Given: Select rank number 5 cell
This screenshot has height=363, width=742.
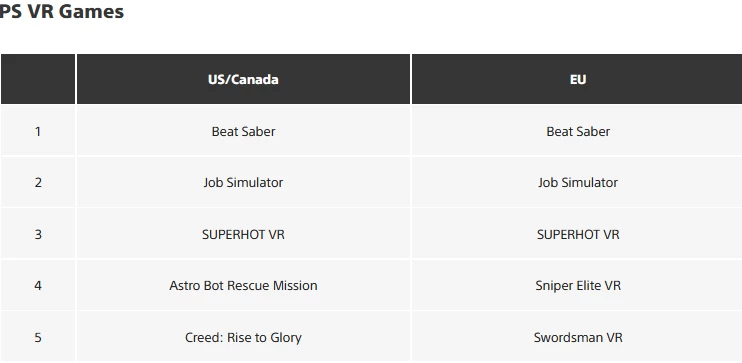Looking at the screenshot, I should point(38,337).
